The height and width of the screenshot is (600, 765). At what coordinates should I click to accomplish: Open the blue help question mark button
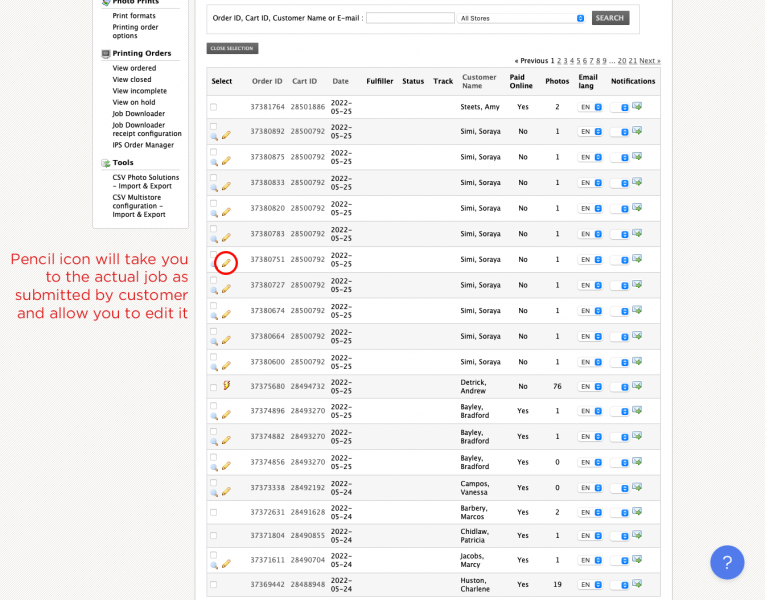coord(727,562)
